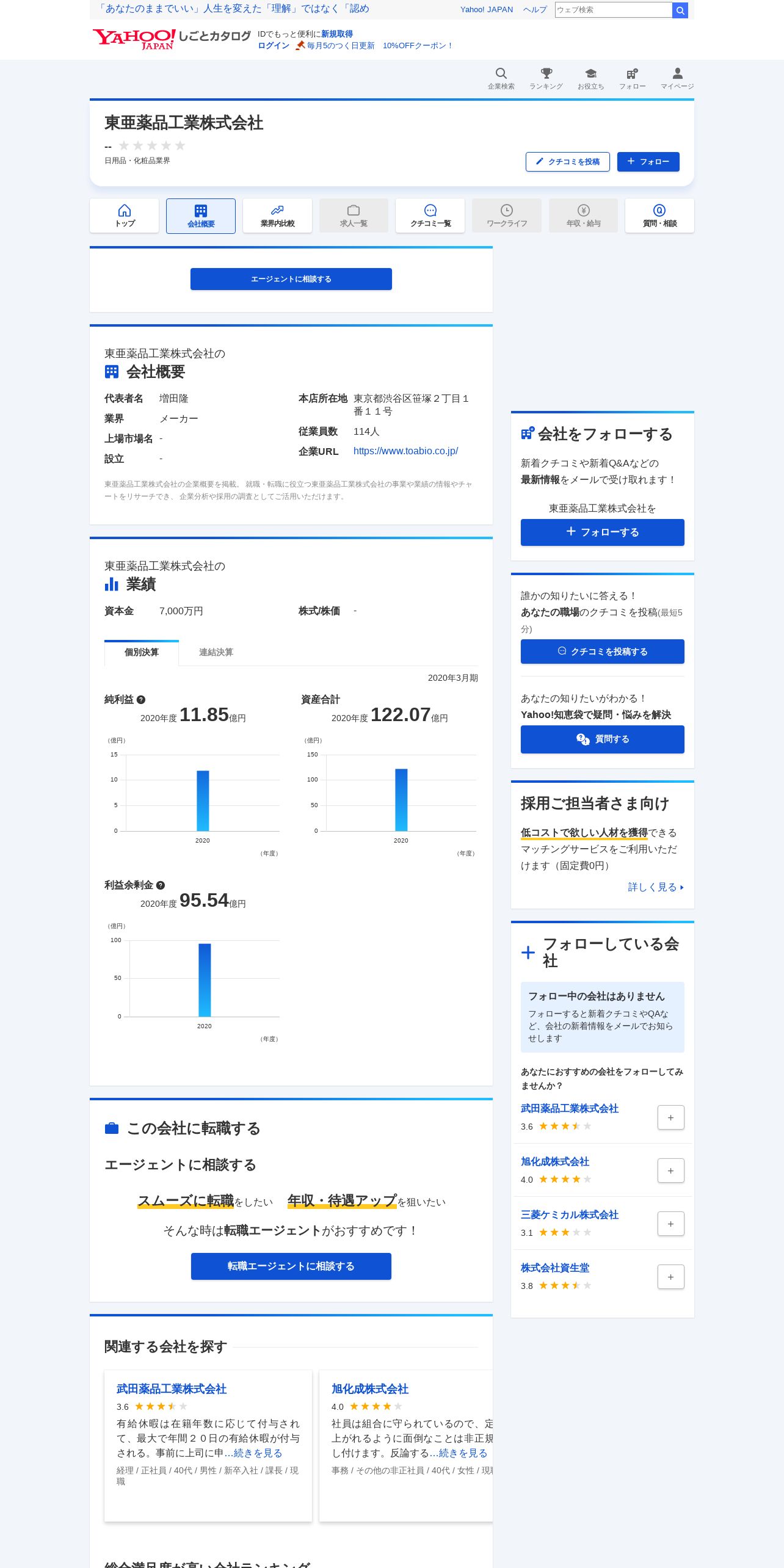Click the gavel icon next to 毎月5のつく日更新
Viewport: 784px width, 1568px height.
click(x=300, y=45)
